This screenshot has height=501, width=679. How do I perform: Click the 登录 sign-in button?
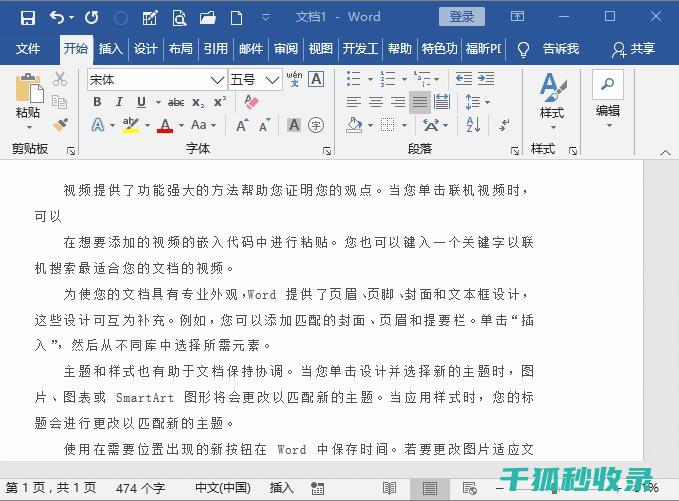462,17
